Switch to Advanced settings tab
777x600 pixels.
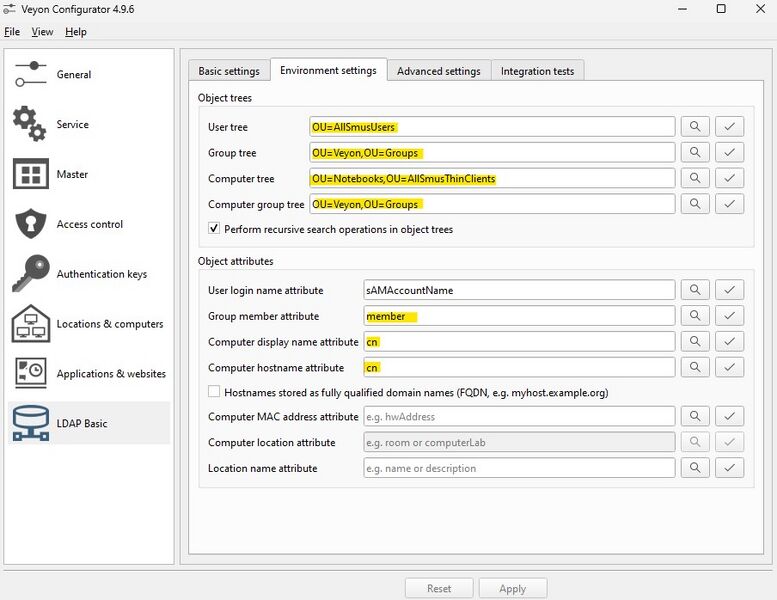pos(439,71)
